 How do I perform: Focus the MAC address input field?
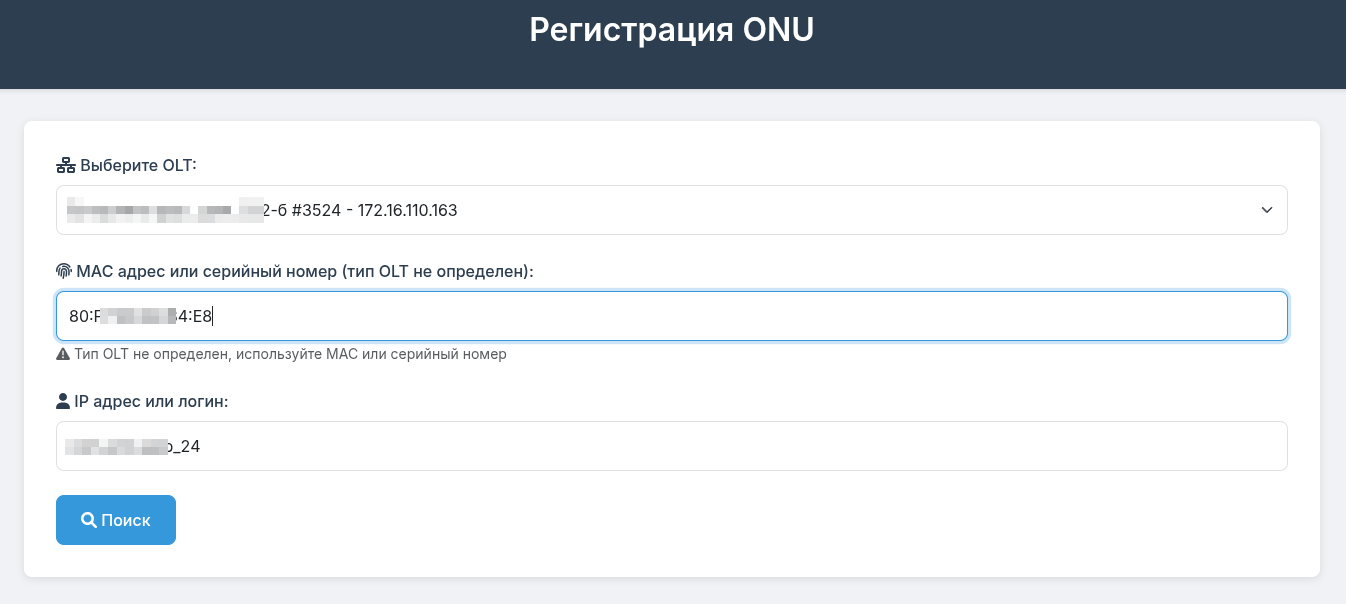click(671, 316)
